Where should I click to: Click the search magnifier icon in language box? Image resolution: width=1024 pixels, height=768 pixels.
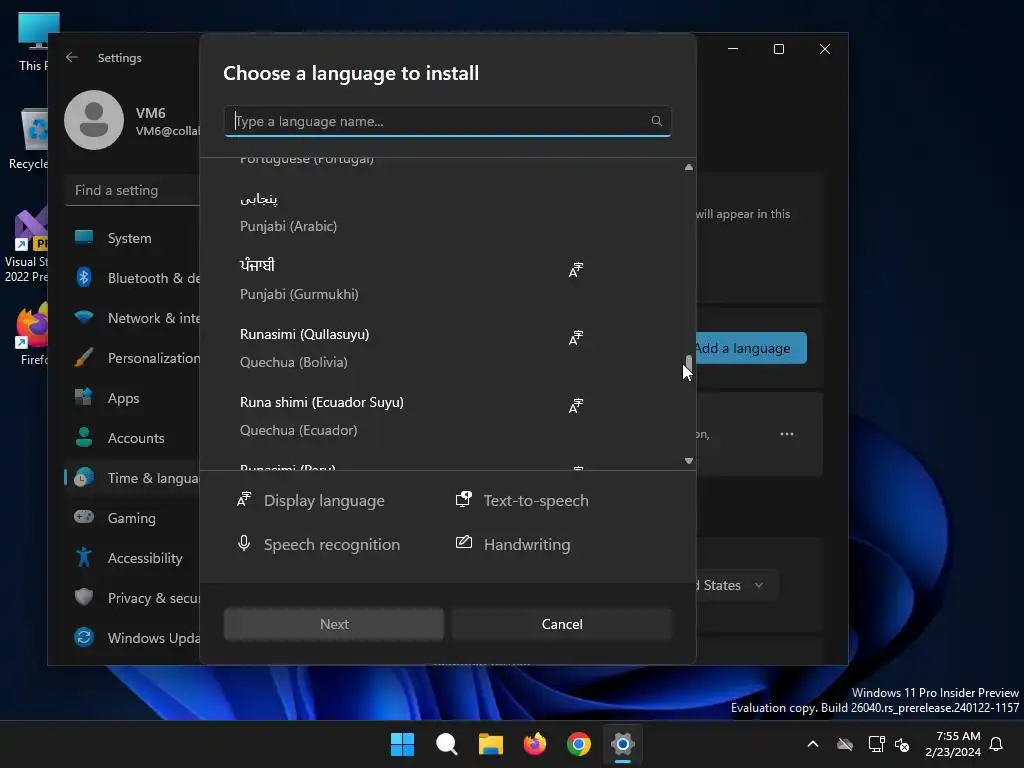pyautogui.click(x=656, y=121)
